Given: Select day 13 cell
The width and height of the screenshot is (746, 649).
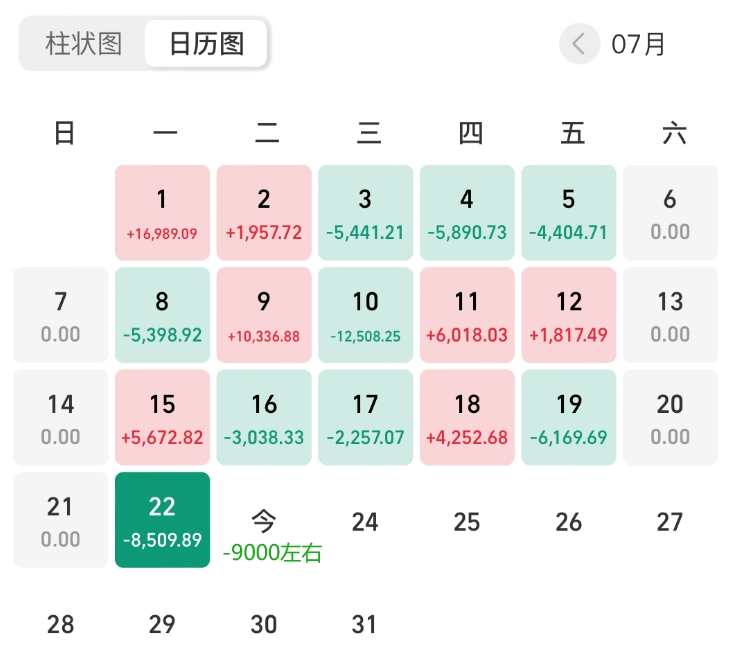Looking at the screenshot, I should pyautogui.click(x=670, y=315).
